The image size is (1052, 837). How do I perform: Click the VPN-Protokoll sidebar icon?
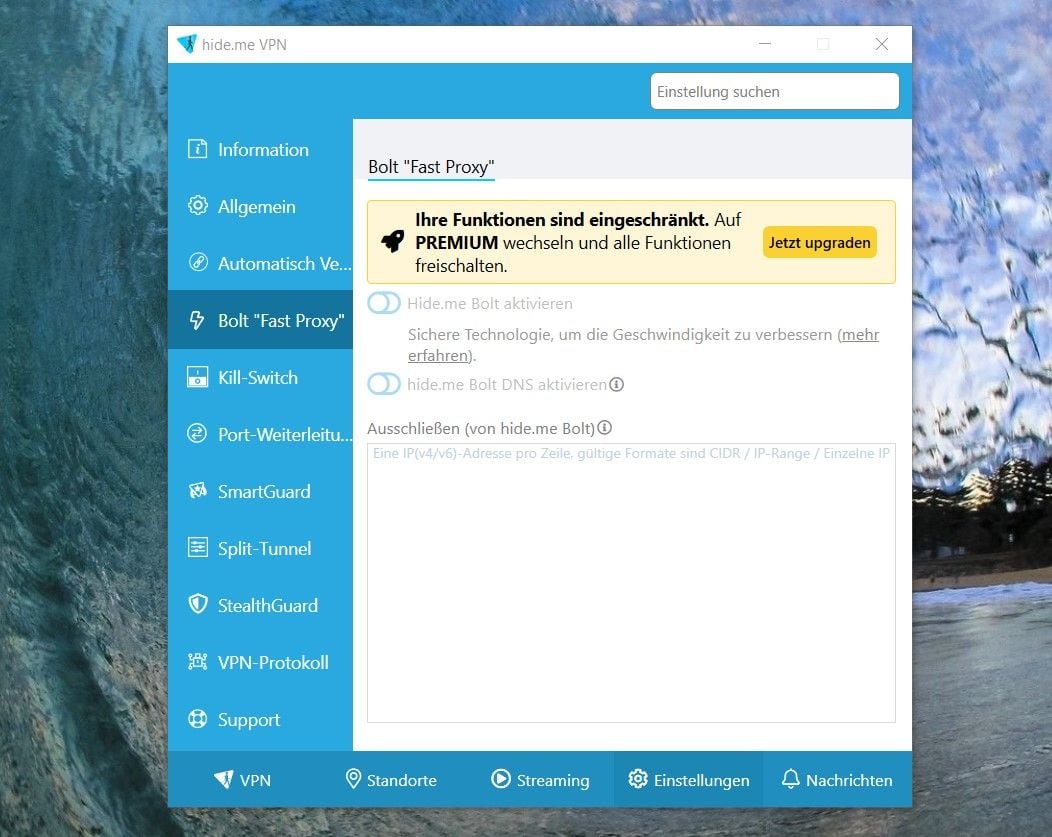(x=197, y=662)
